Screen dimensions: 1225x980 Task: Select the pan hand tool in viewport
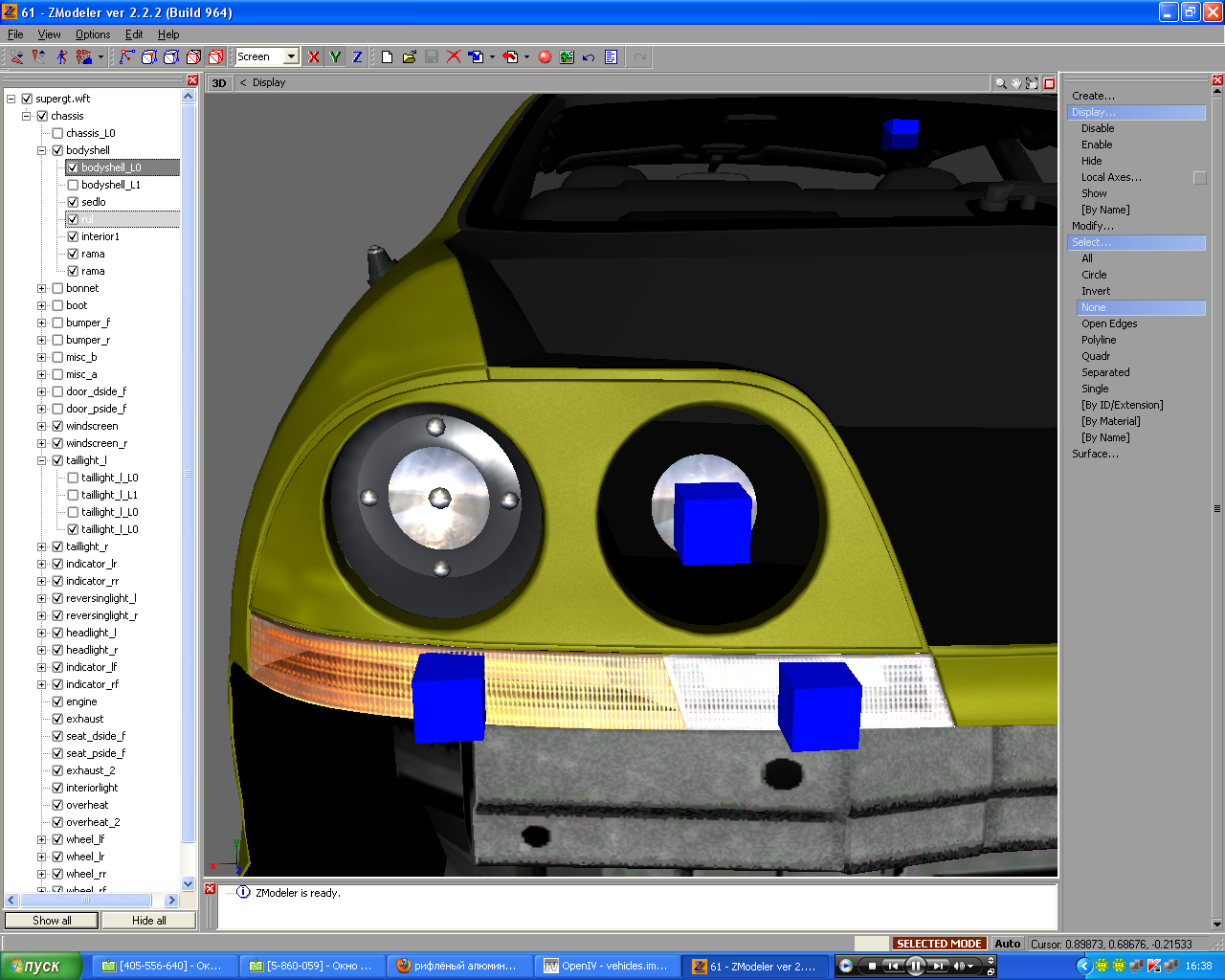pyautogui.click(x=1015, y=83)
